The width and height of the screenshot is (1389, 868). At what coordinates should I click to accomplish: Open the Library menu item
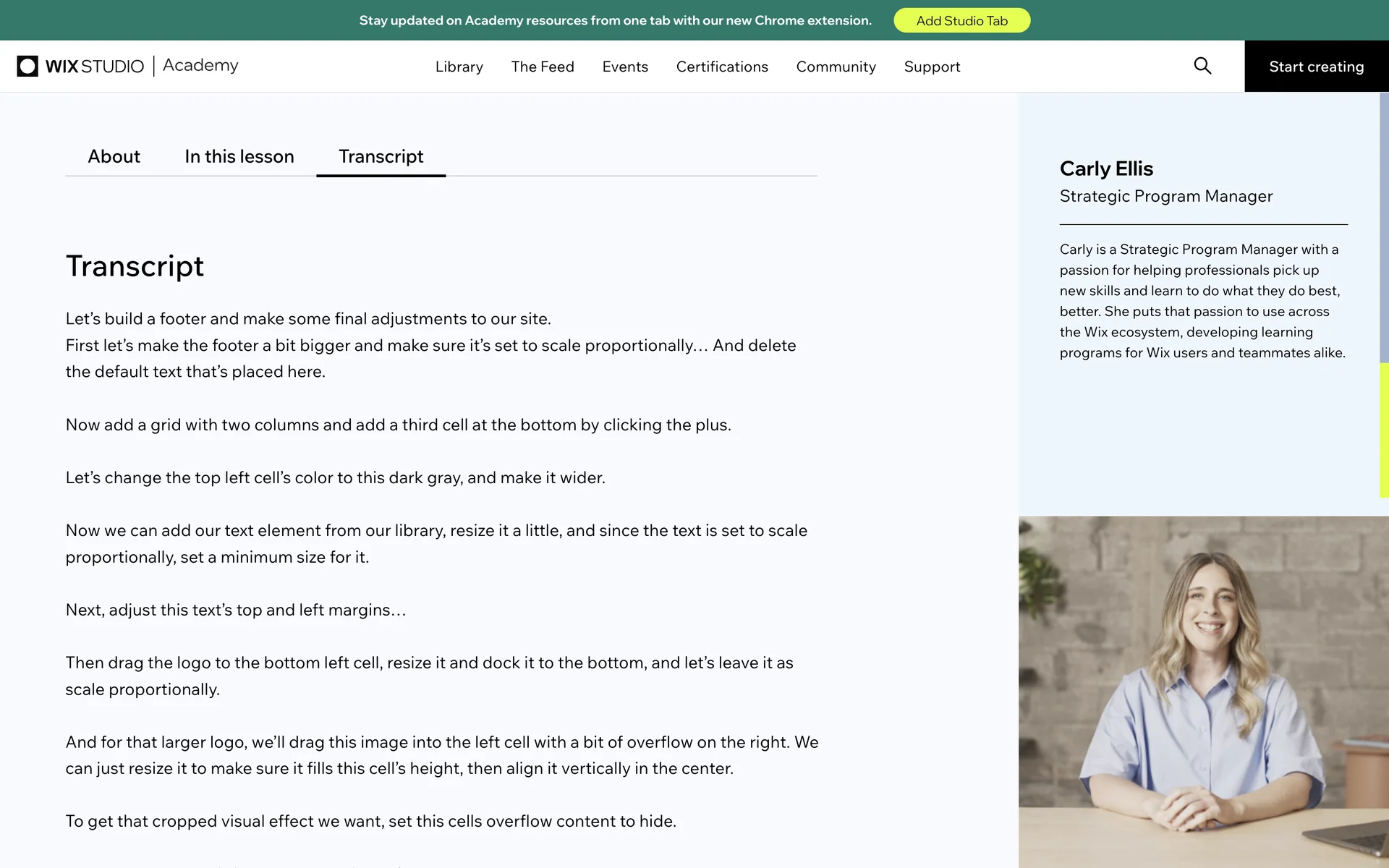pyautogui.click(x=459, y=67)
